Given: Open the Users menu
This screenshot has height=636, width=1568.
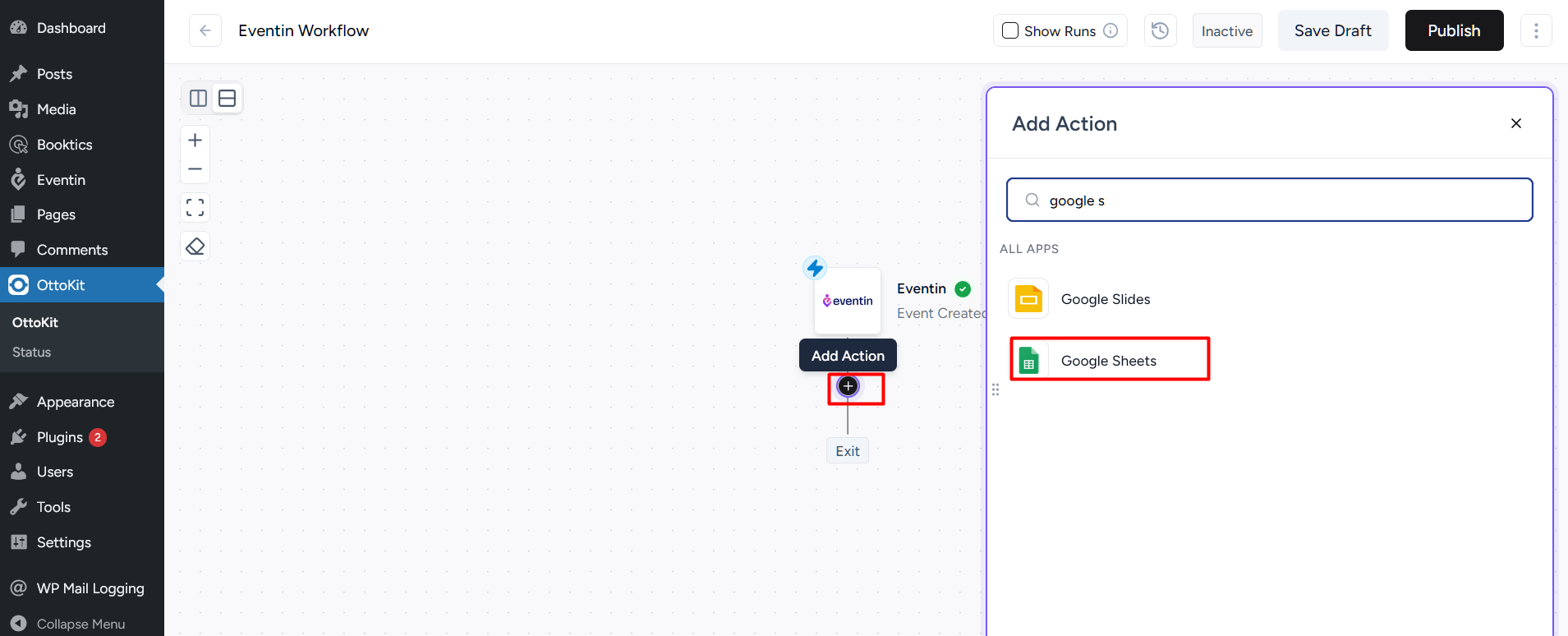Looking at the screenshot, I should point(82,472).
